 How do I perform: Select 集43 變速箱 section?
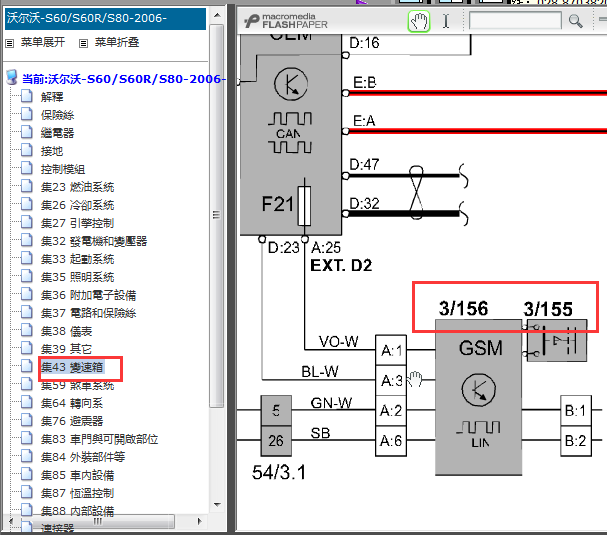[72, 367]
